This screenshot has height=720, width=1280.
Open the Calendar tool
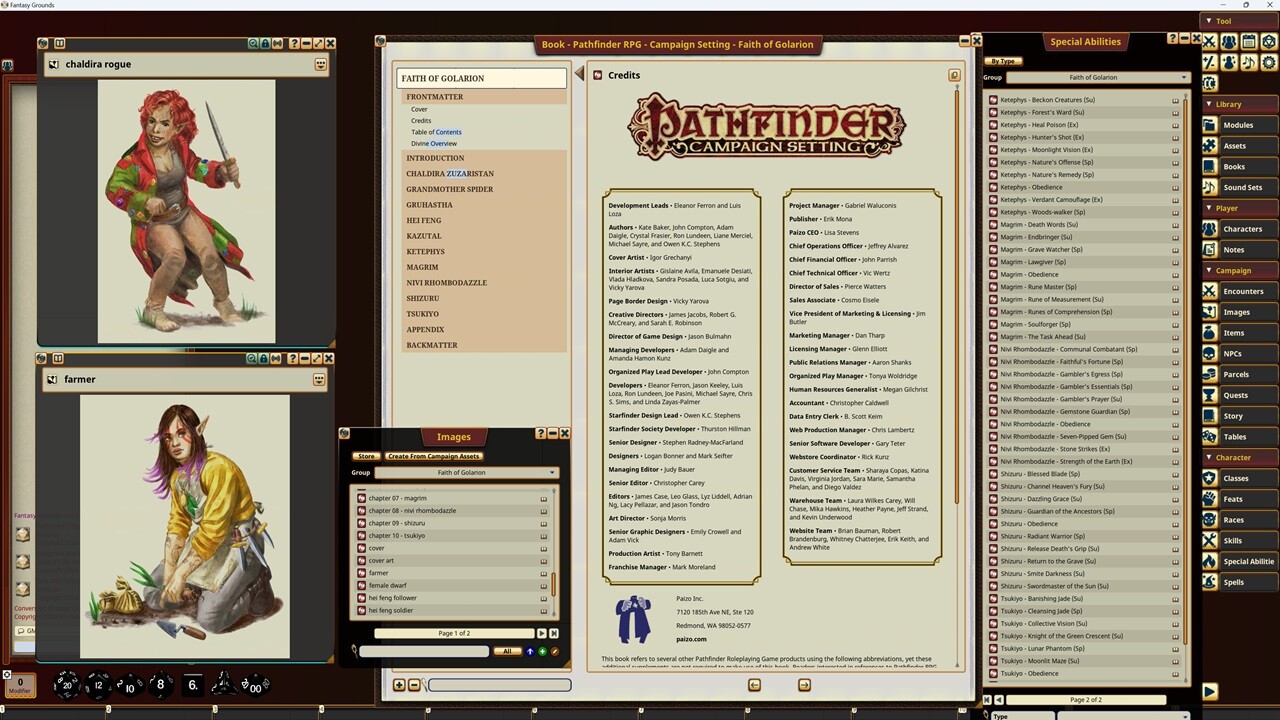coord(1248,41)
